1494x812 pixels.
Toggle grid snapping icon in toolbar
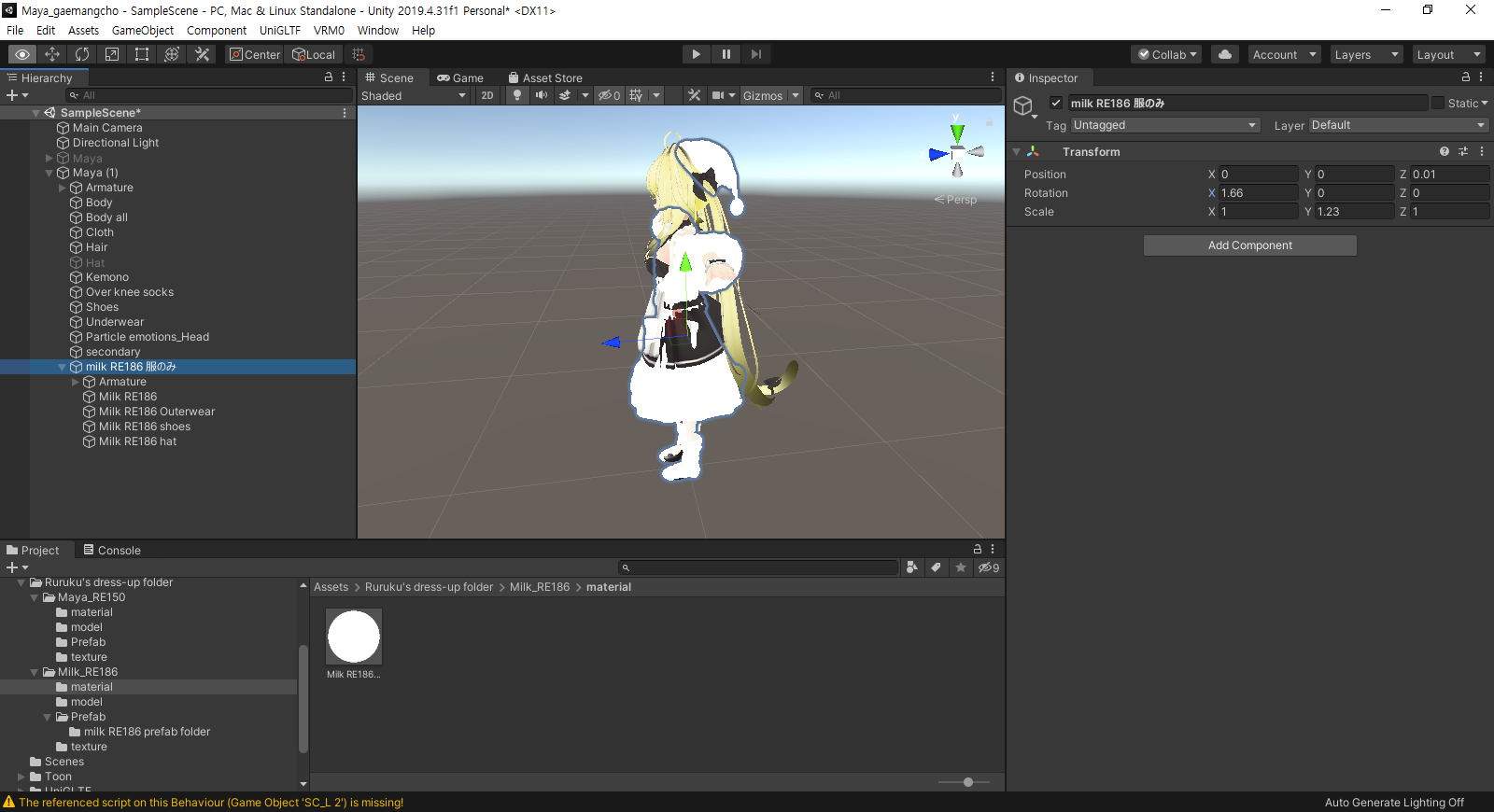pyautogui.click(x=359, y=54)
